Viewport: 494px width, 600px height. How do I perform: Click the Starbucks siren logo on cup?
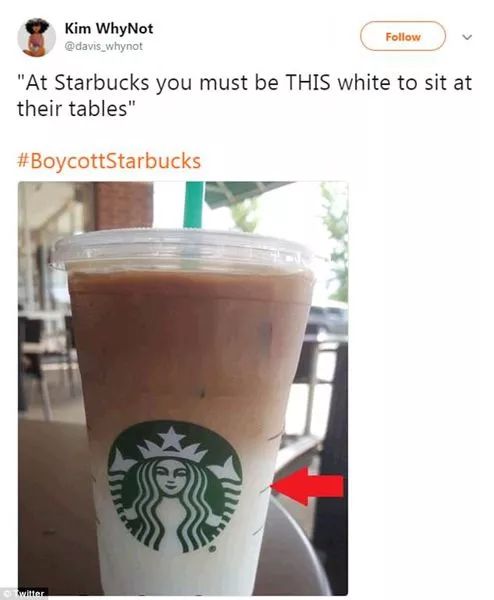pos(175,487)
